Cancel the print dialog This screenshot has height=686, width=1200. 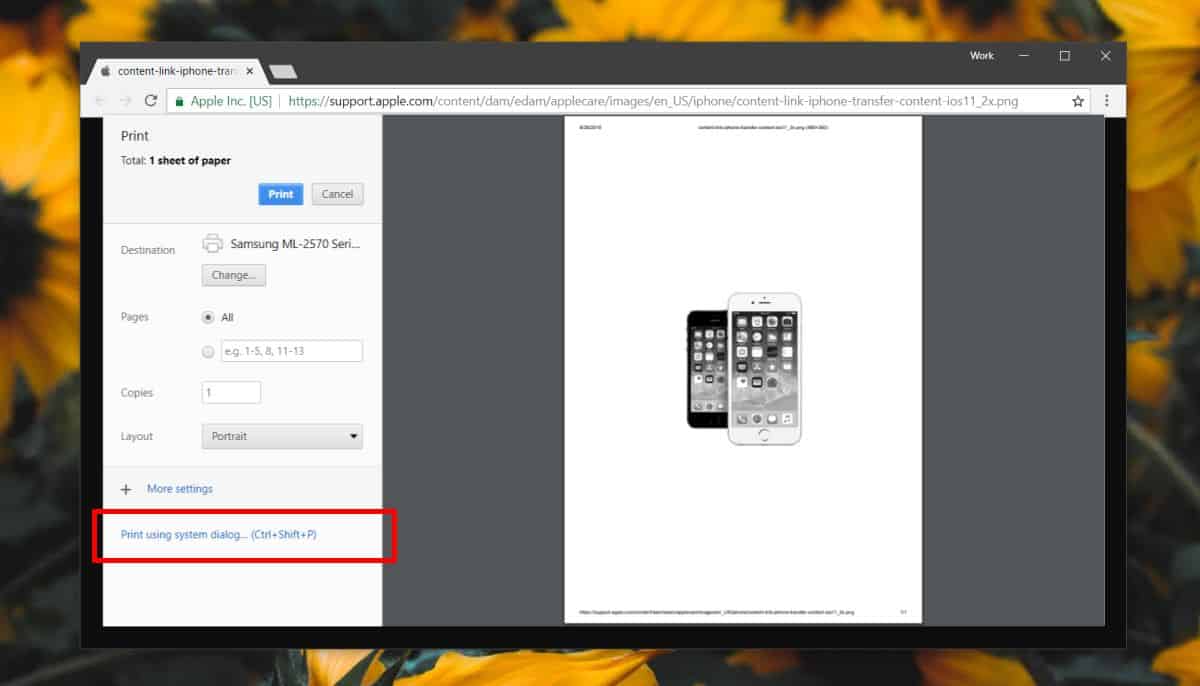(337, 194)
